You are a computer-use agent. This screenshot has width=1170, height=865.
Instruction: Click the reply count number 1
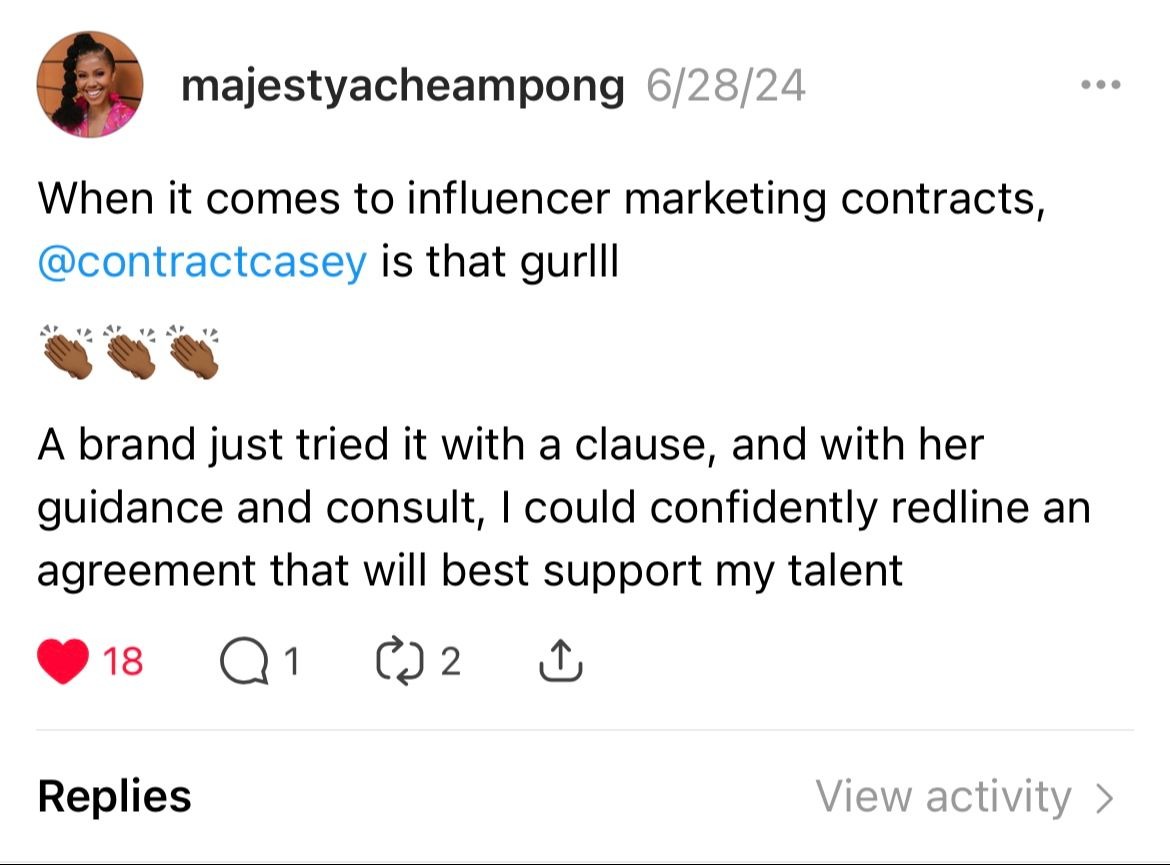coord(290,662)
